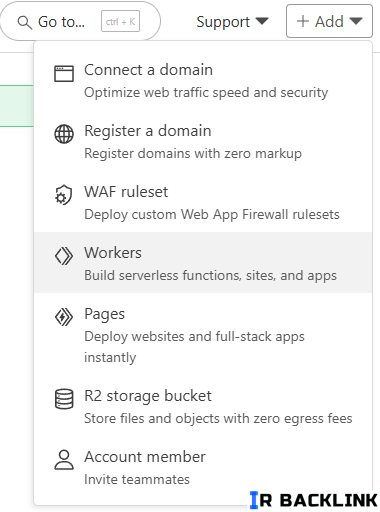The width and height of the screenshot is (380, 512).
Task: Click the globe icon for Register a domain
Action: coord(64,134)
